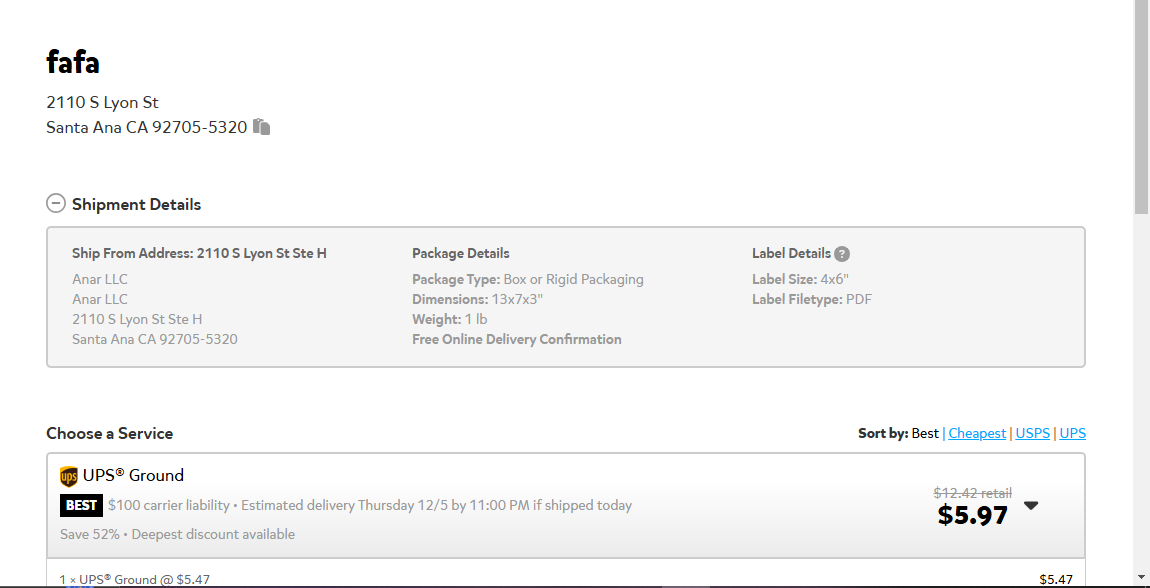Click the 1 × UPS® Ground @ $5.47 line item

coord(135,579)
